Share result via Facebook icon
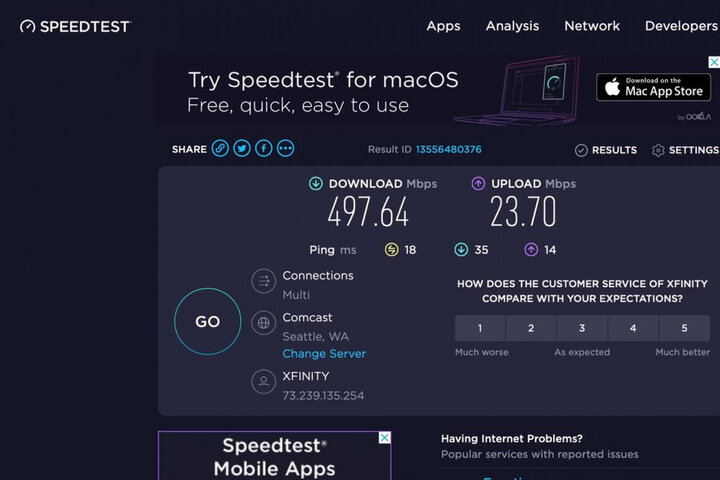 click(264, 149)
